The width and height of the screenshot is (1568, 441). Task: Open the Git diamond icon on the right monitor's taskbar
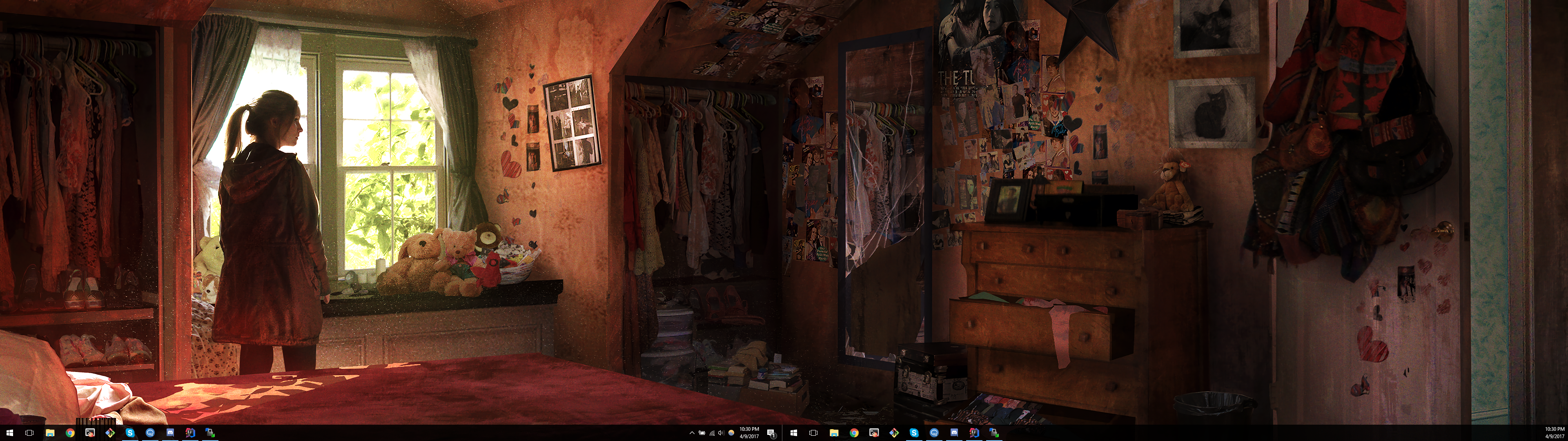point(894,433)
